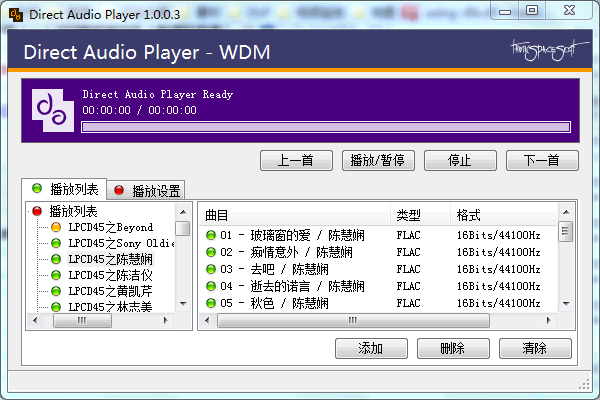600x400 pixels.
Task: Click track list vertical scrollbar thumb
Action: [566, 231]
